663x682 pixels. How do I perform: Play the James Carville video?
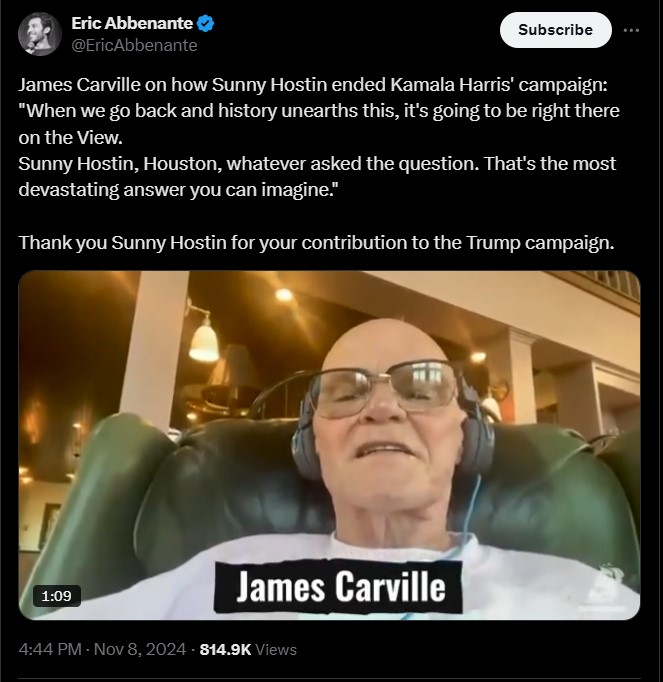(329, 445)
